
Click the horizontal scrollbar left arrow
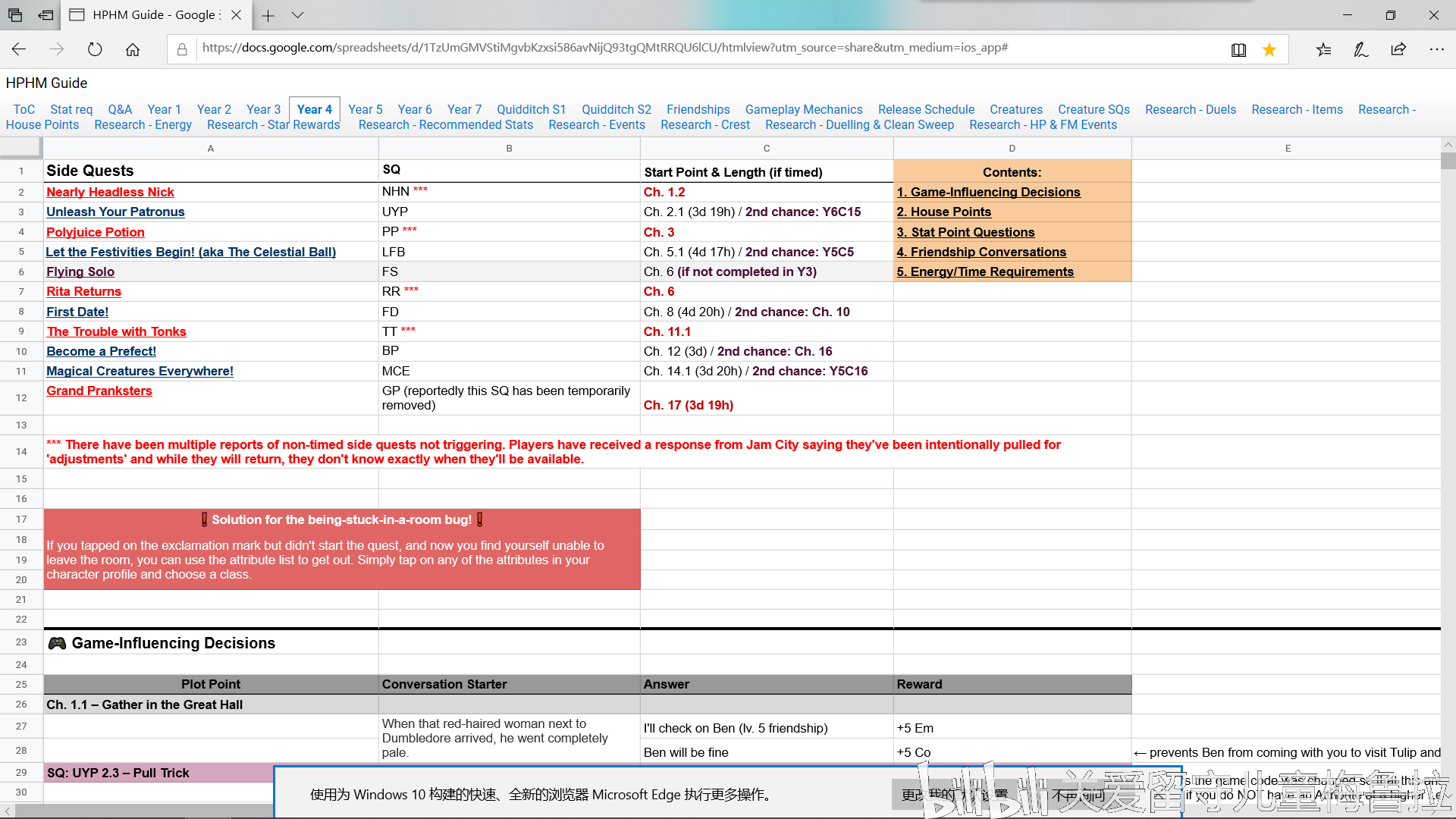(x=8, y=811)
